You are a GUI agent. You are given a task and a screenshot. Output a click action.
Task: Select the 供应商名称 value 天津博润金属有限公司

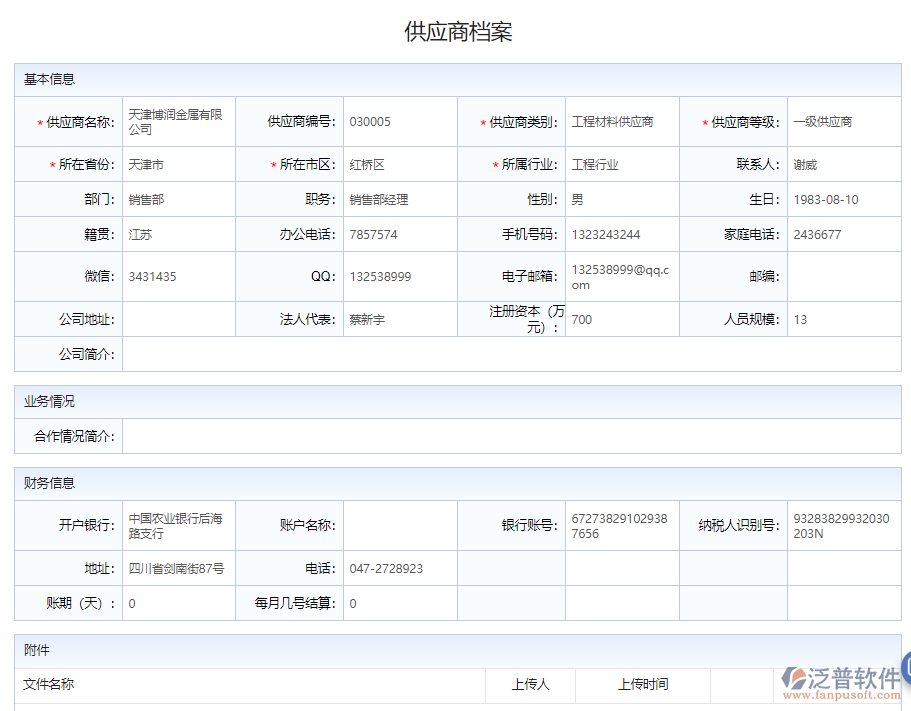175,121
